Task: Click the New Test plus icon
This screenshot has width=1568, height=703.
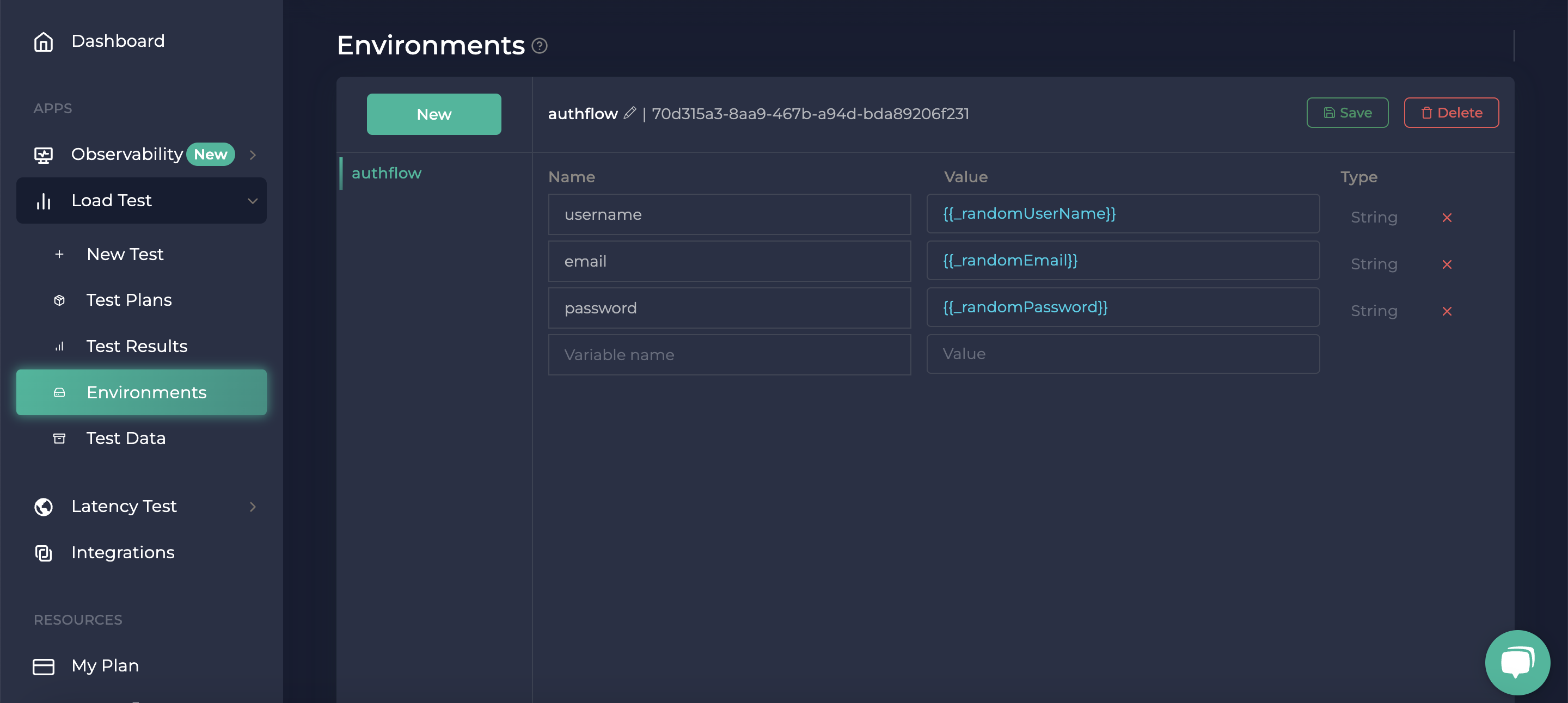Action: (x=59, y=254)
